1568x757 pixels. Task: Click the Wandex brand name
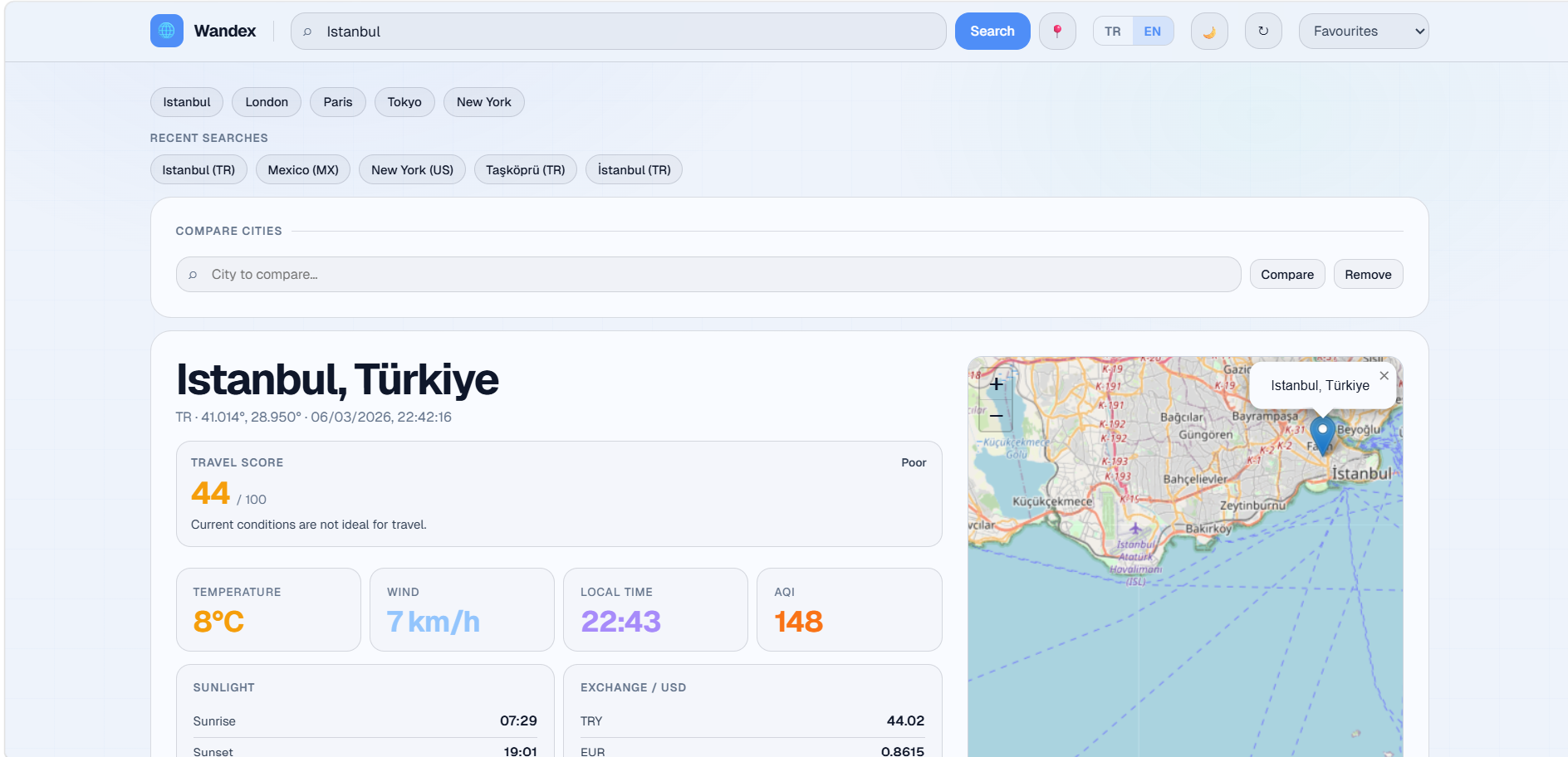225,31
